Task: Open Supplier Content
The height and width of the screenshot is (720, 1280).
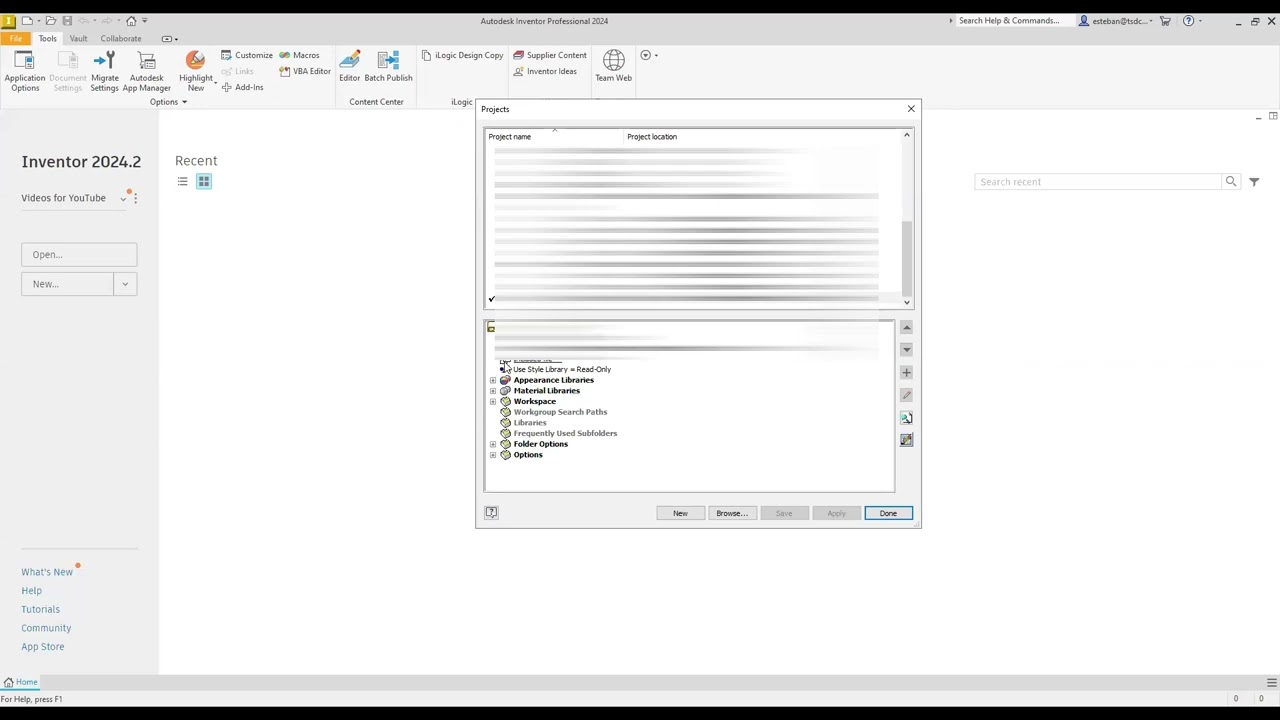Action: [550, 55]
